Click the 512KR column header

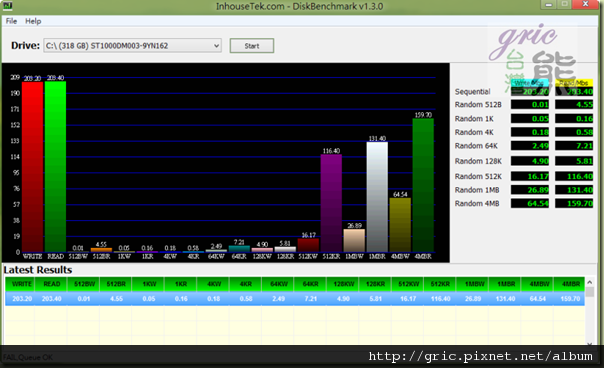440,284
